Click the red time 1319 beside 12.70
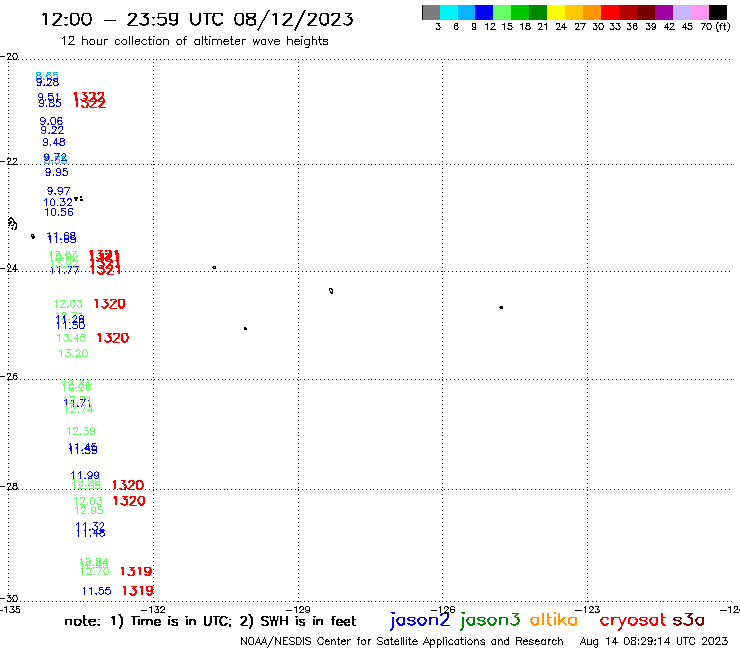 [x=136, y=572]
